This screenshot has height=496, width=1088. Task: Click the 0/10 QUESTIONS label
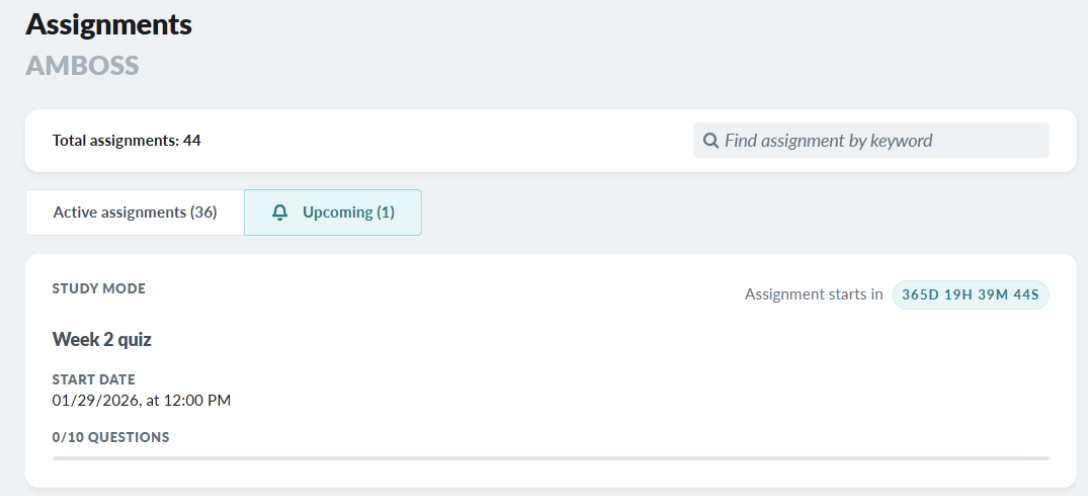coord(111,437)
